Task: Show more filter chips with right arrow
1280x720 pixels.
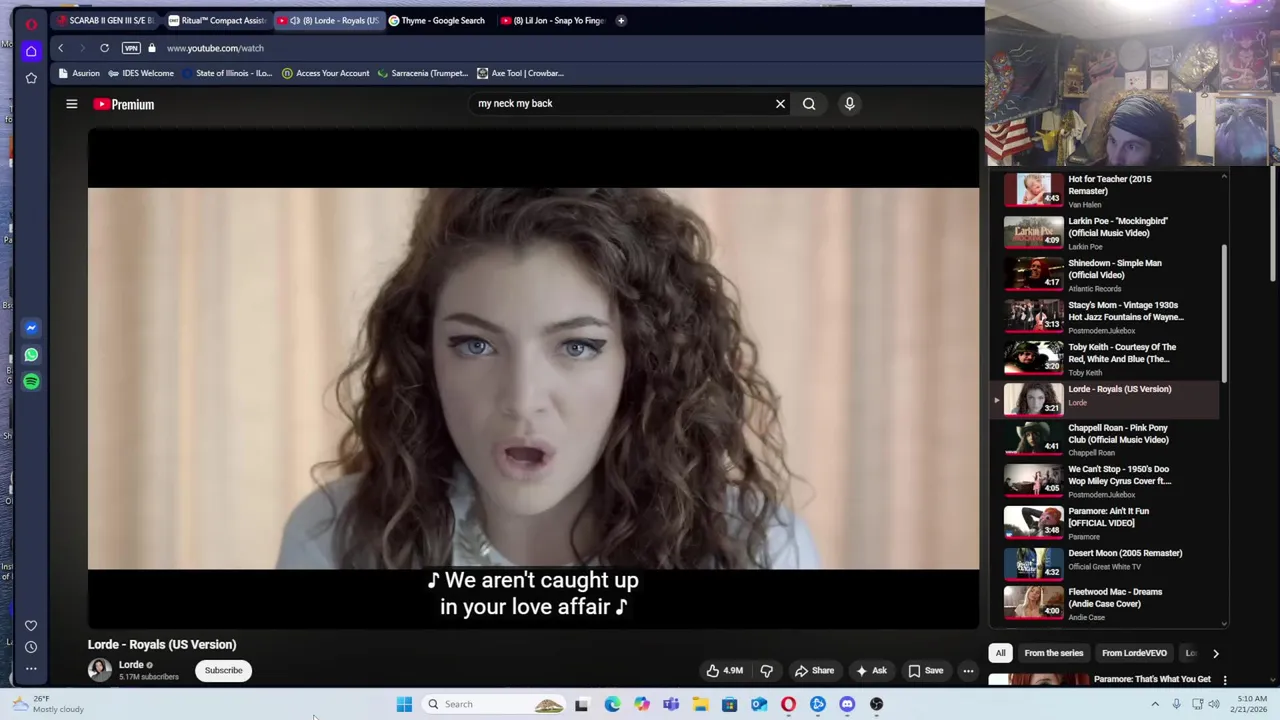Action: [x=1215, y=653]
